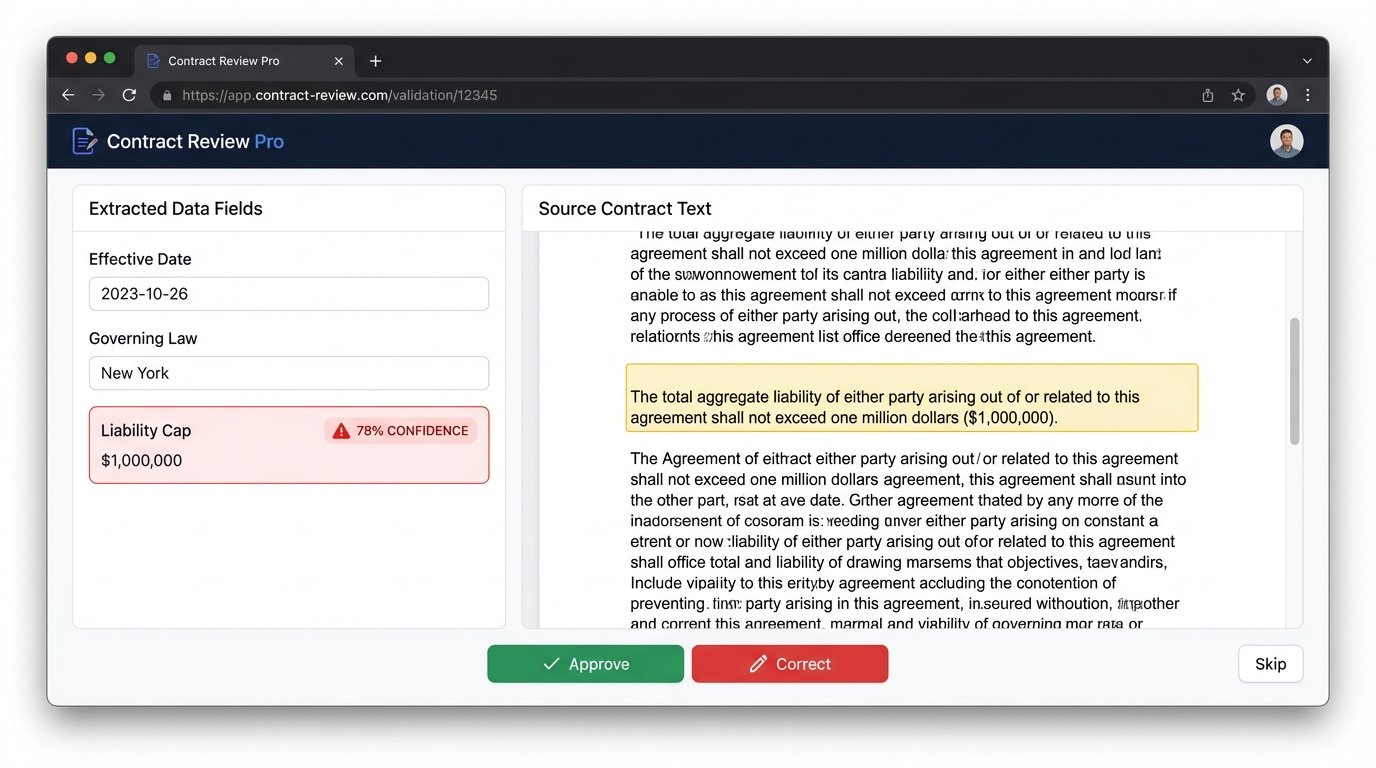Click the profile avatar in the app header

1286,140
